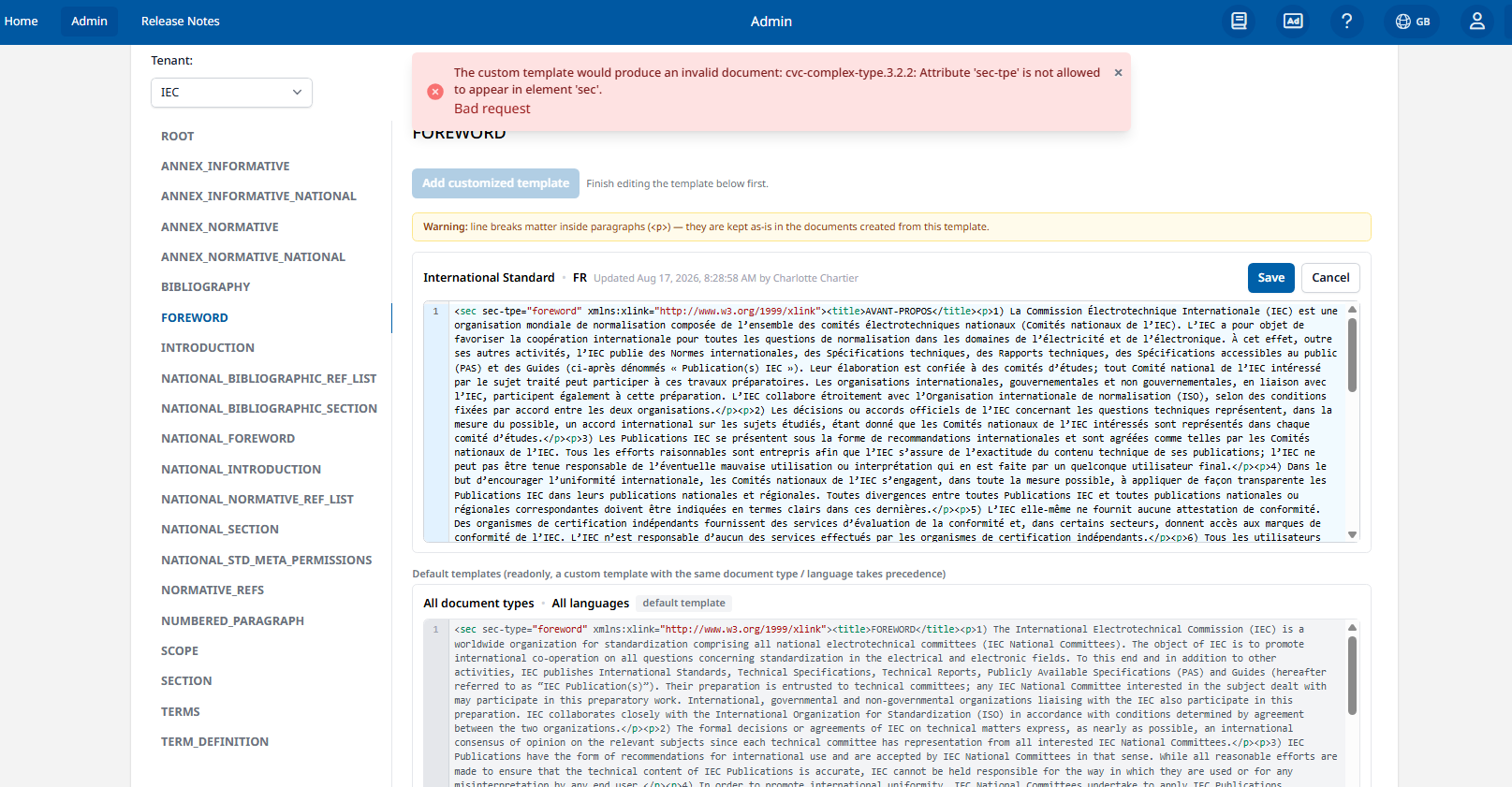1512x787 pixels.
Task: Click the 'default template' badge
Action: click(x=683, y=604)
